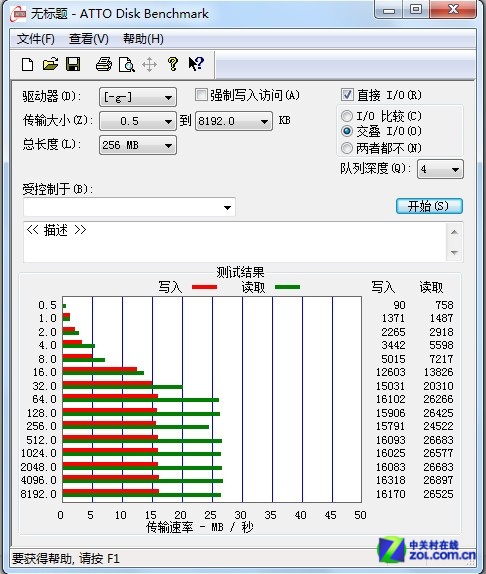The width and height of the screenshot is (486, 574).
Task: Click read value 758 in the 0.5 row
Action: coord(444,305)
